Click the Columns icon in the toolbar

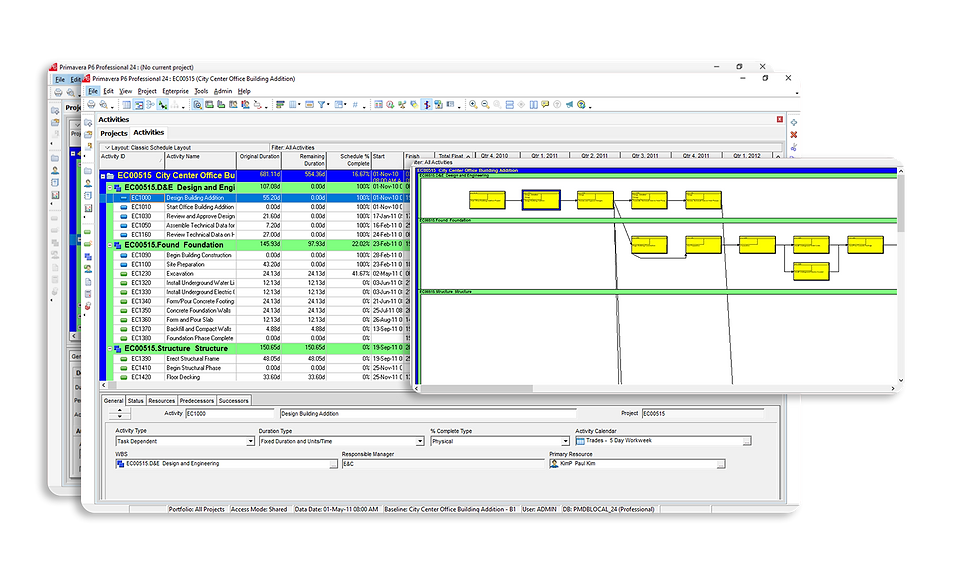coord(292,104)
